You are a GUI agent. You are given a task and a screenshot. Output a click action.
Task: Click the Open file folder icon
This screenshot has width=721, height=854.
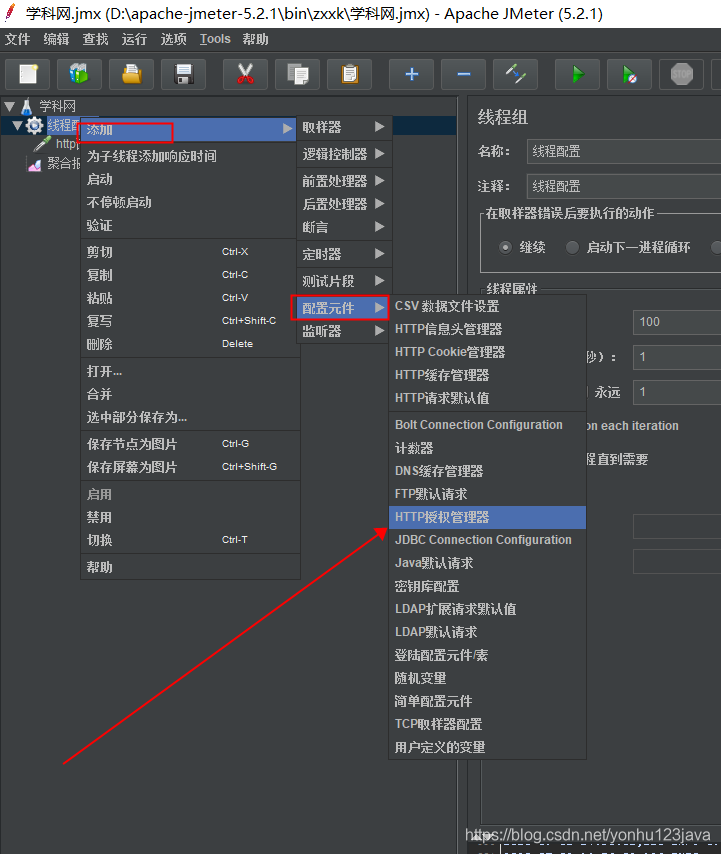[131, 74]
